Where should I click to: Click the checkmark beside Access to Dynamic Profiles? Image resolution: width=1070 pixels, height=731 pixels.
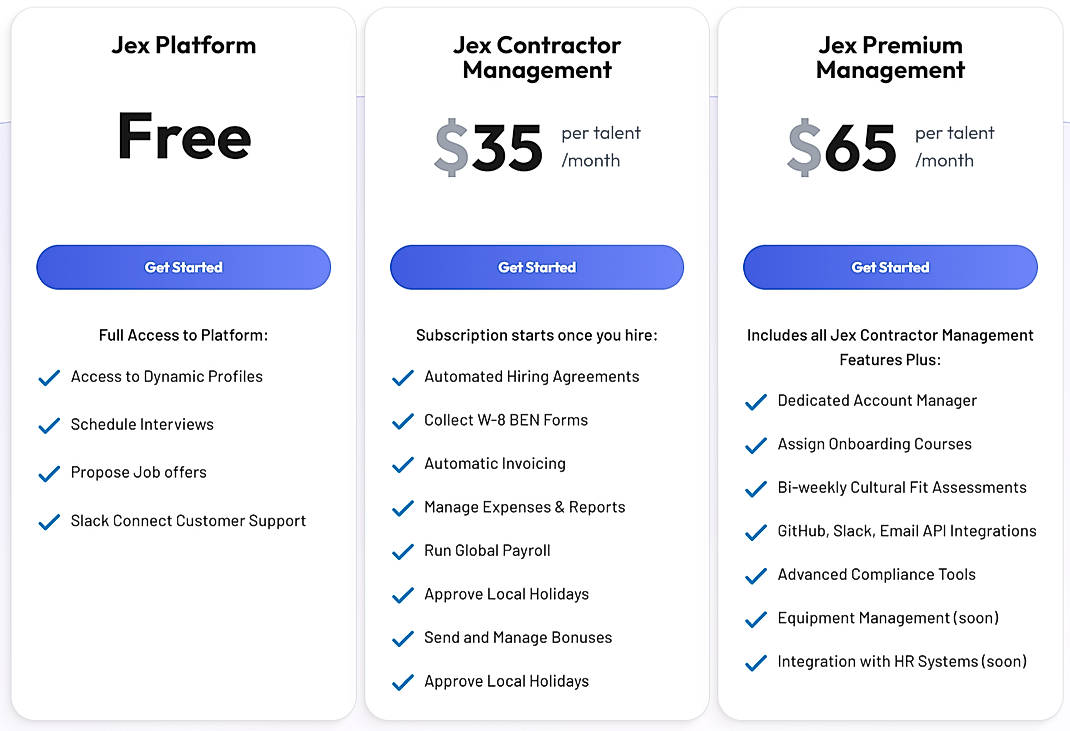coord(50,378)
